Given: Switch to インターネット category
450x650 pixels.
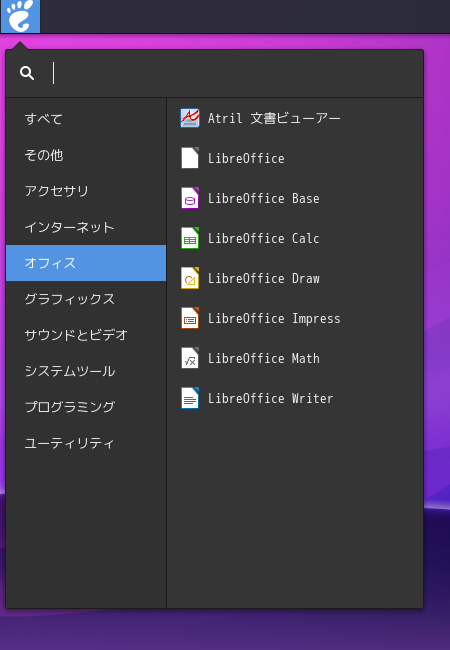Looking at the screenshot, I should coord(86,227).
